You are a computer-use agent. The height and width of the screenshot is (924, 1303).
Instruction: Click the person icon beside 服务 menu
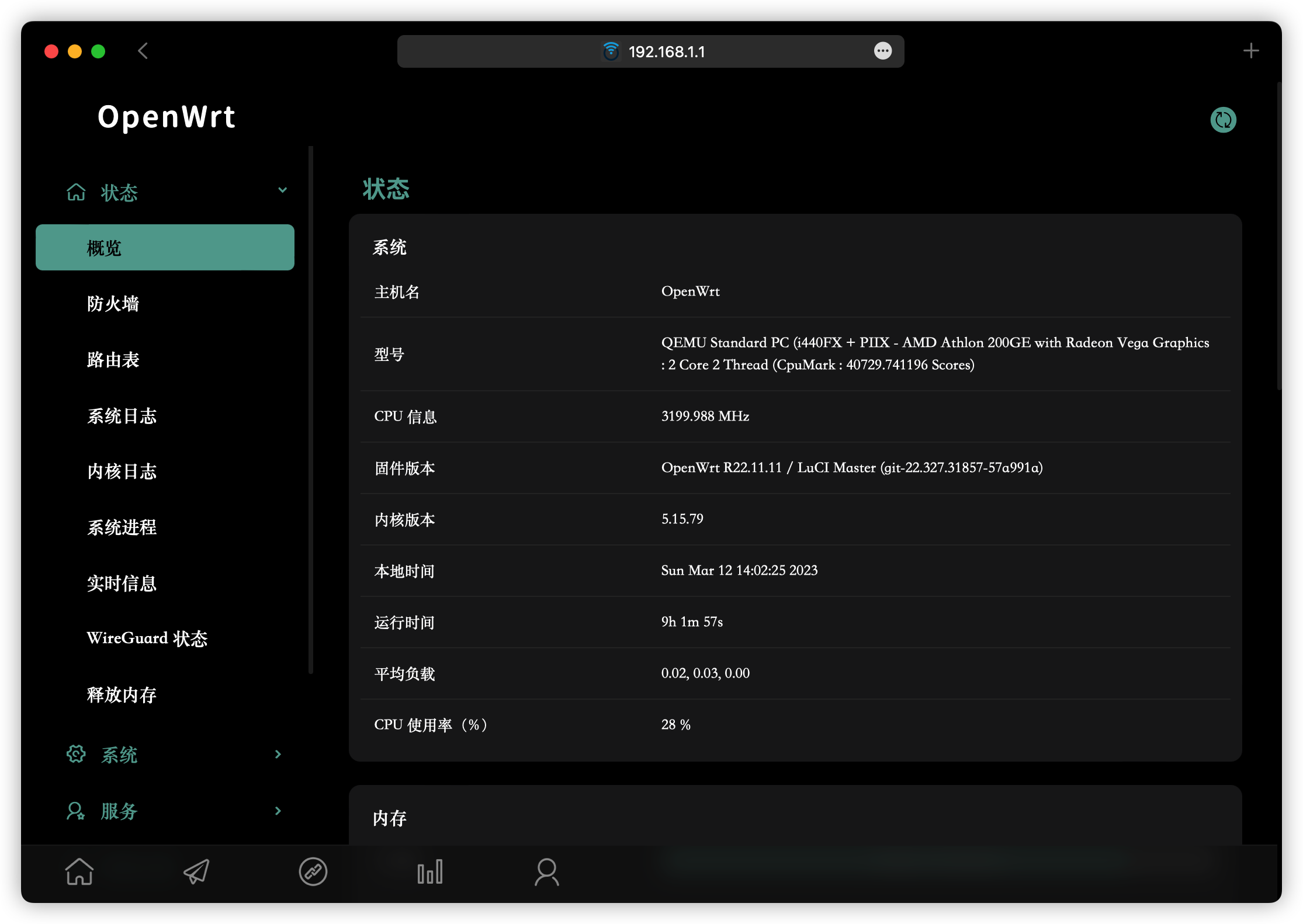point(76,811)
